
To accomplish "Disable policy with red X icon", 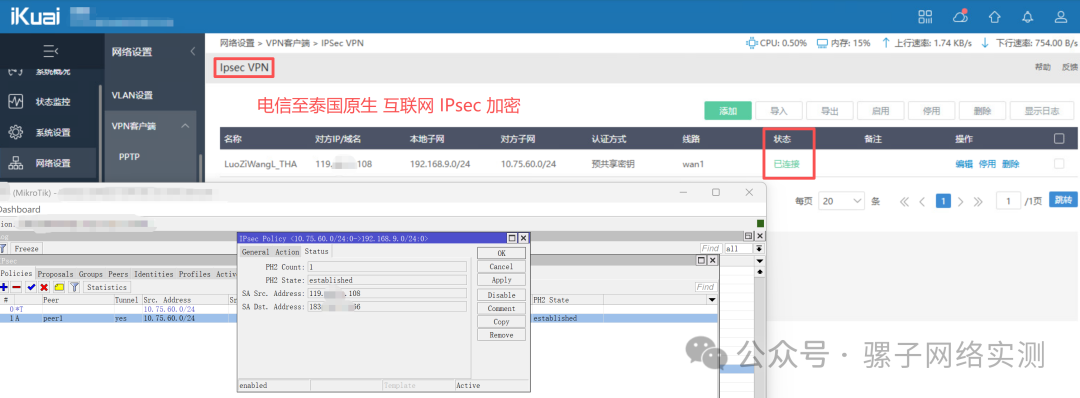I will pyautogui.click(x=44, y=287).
